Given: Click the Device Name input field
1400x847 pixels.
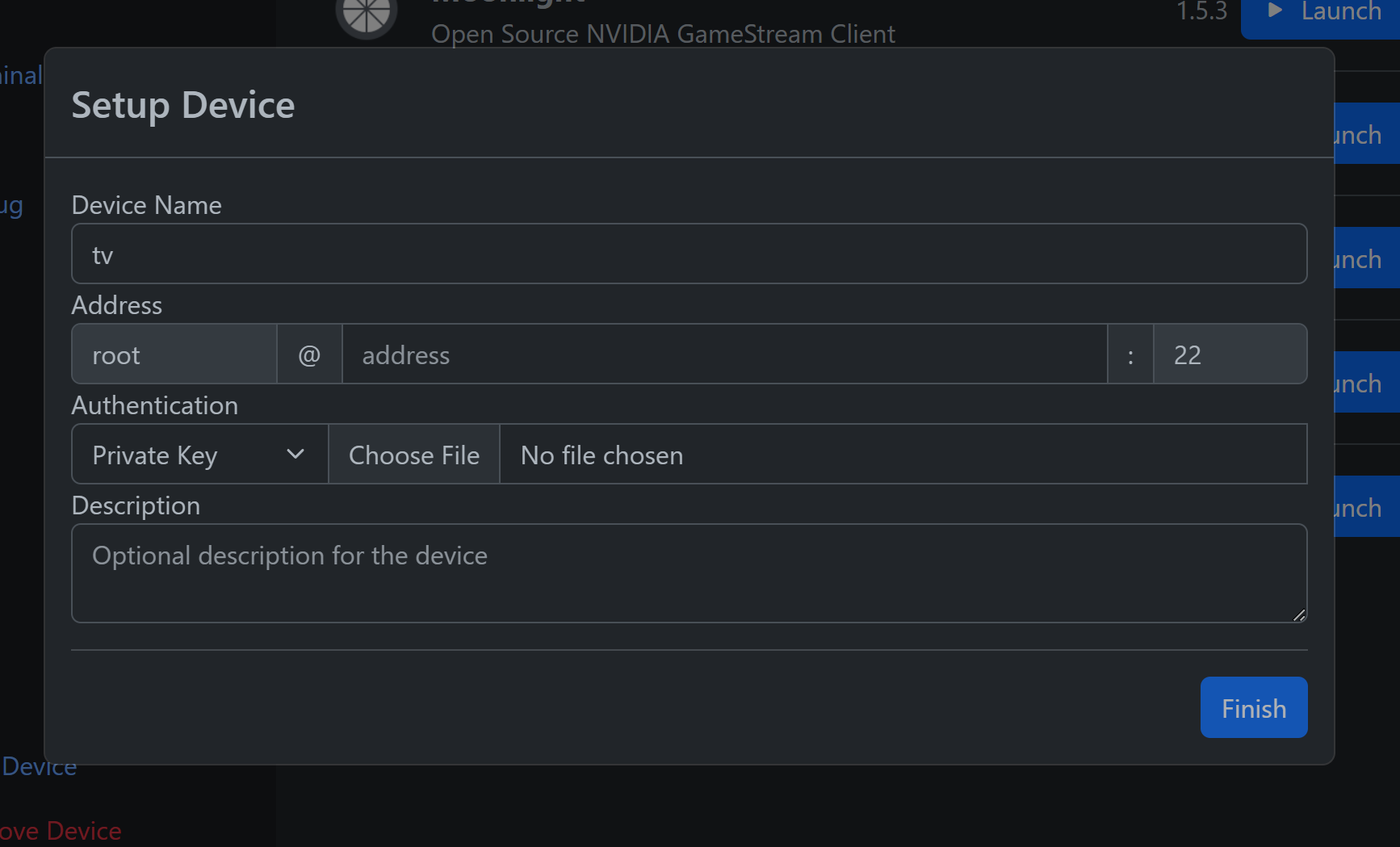Looking at the screenshot, I should click(x=689, y=254).
